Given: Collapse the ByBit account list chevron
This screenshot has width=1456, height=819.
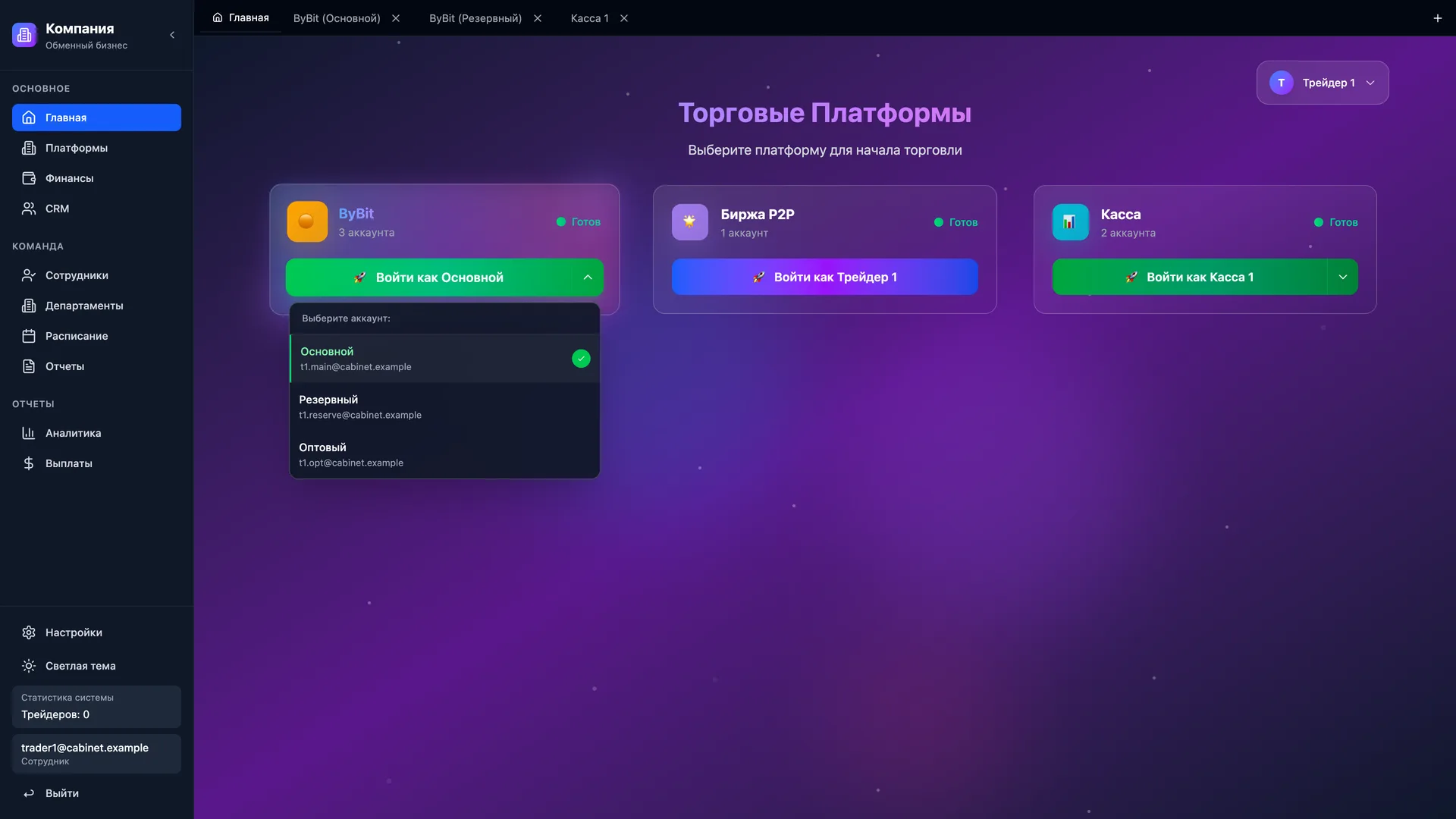Looking at the screenshot, I should [x=588, y=278].
